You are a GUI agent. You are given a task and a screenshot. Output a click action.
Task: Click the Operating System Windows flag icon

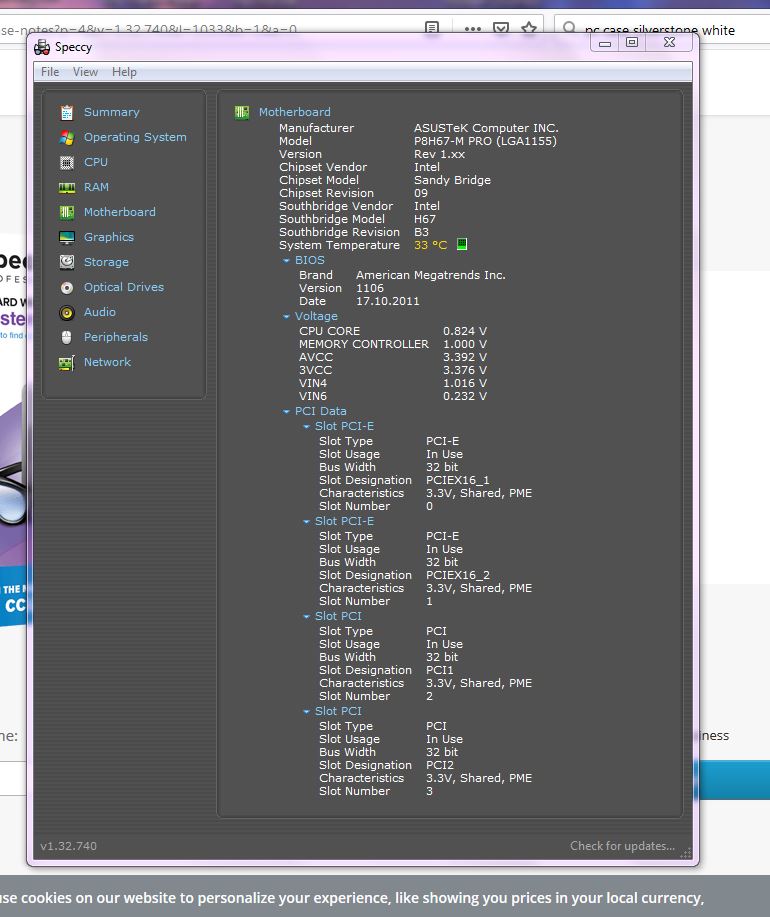[67, 137]
